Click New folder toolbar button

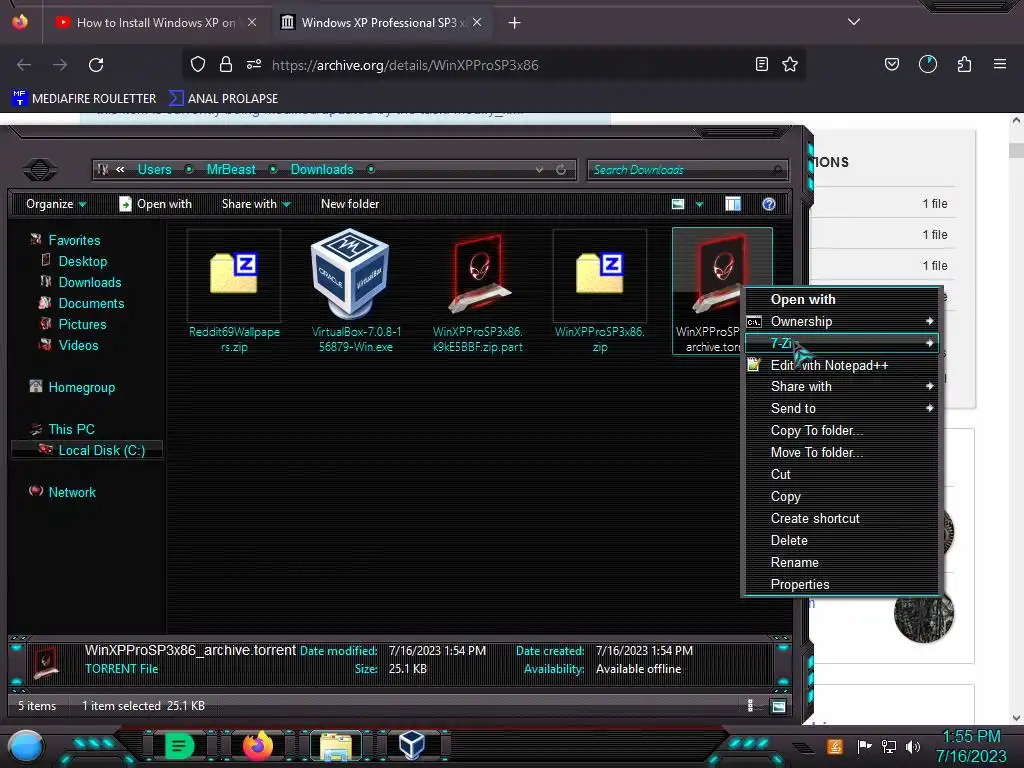[x=350, y=204]
